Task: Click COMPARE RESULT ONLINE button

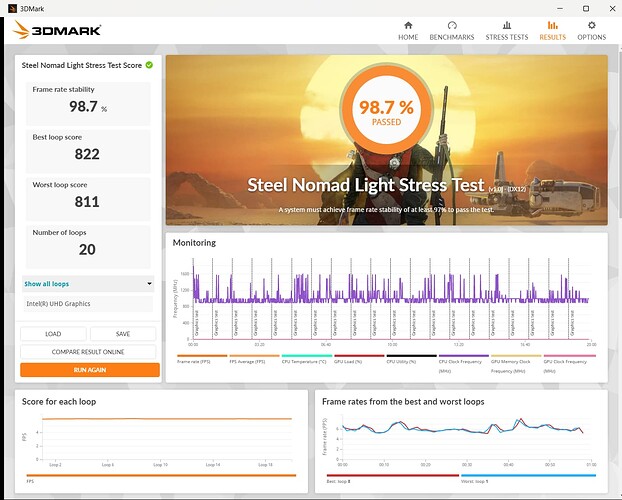Action: 88,352
